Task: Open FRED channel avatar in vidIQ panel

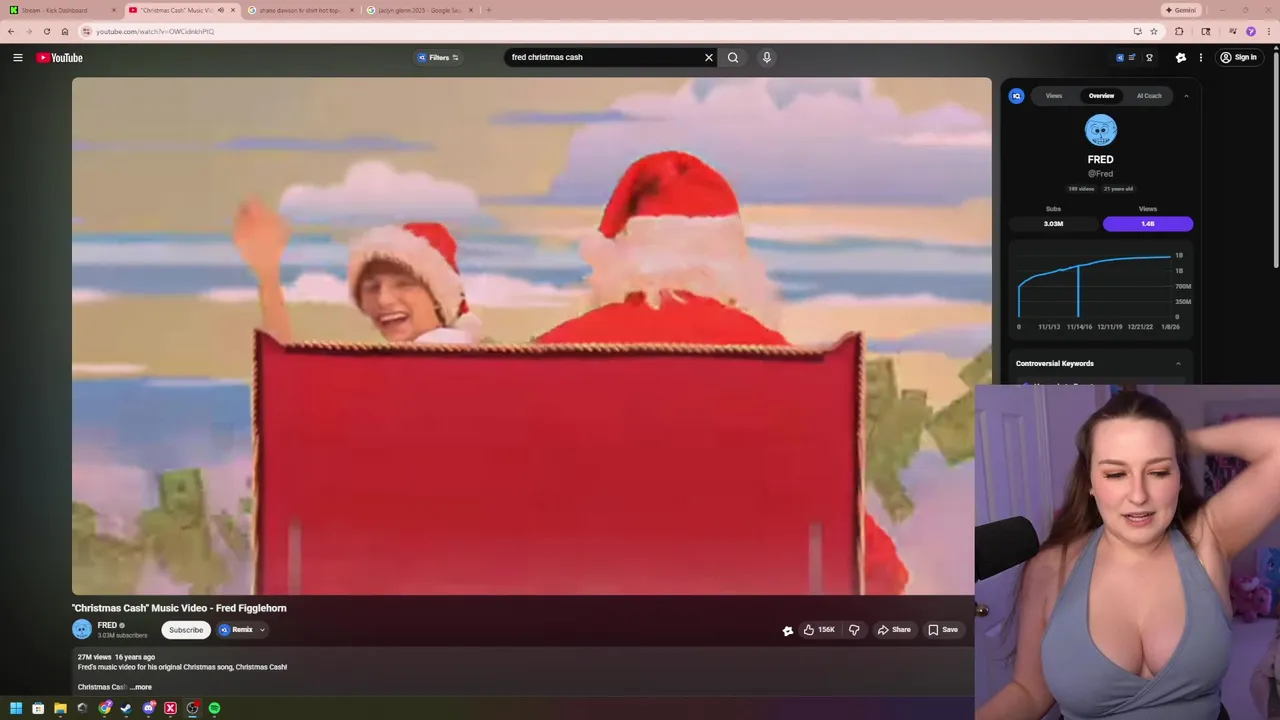Action: click(x=1101, y=130)
